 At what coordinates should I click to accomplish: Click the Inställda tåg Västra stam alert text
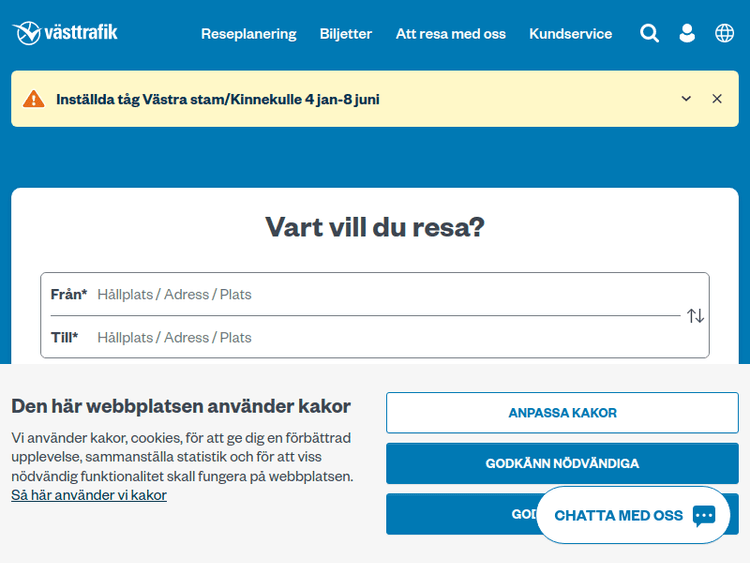218,99
